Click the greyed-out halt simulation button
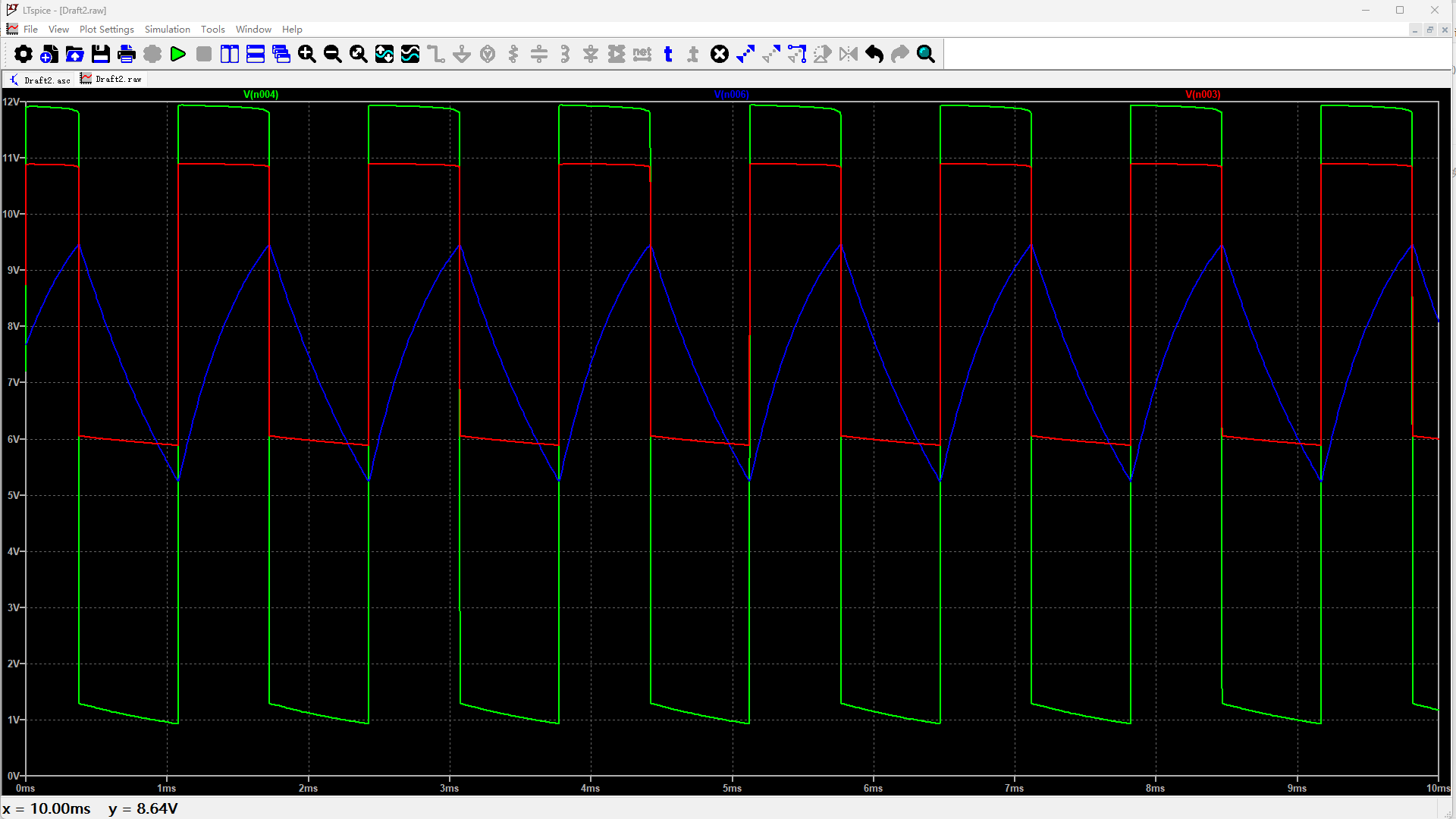 pyautogui.click(x=204, y=54)
